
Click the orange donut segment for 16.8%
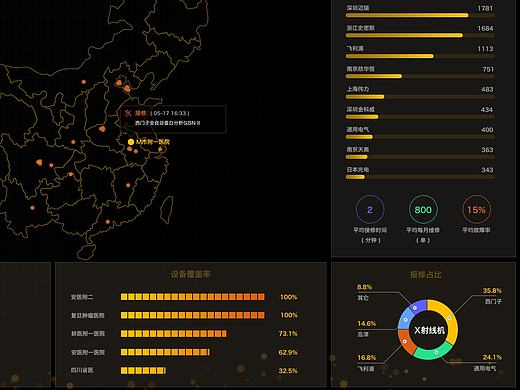coord(405,342)
